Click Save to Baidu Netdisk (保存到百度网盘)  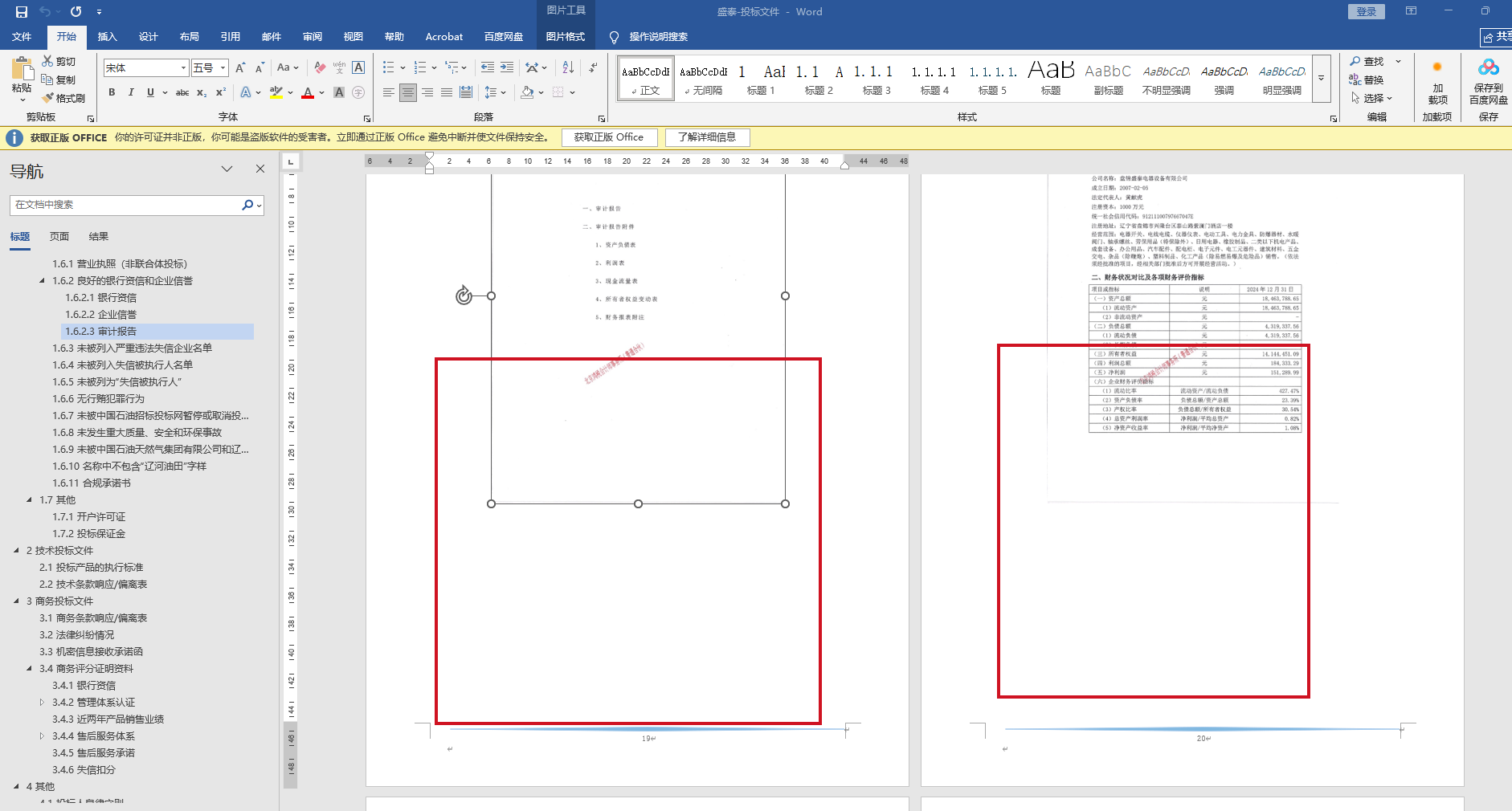(x=1488, y=82)
